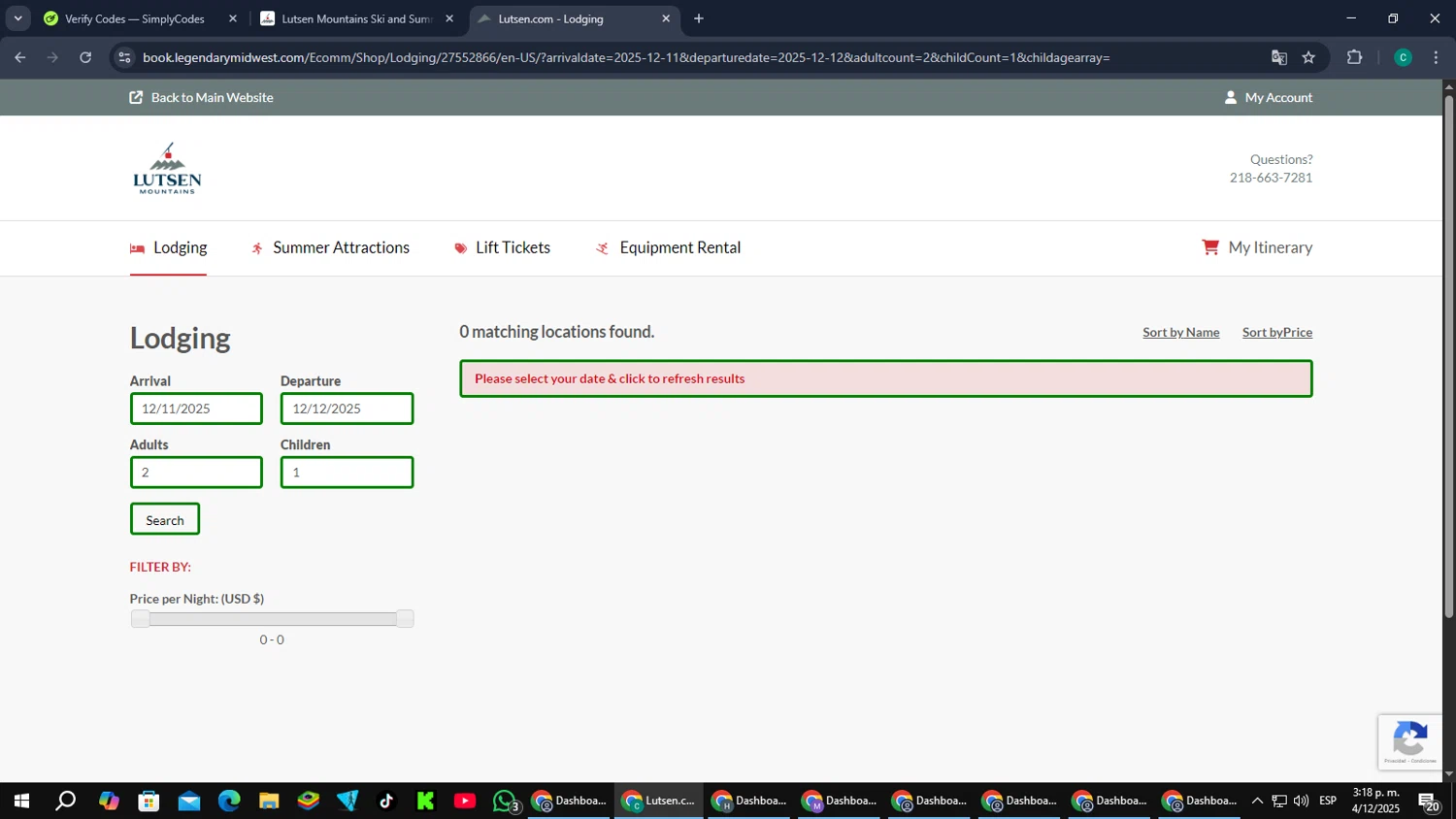Close the Lutsen Mountains Ski tab
The height and width of the screenshot is (819, 1456).
point(449,18)
